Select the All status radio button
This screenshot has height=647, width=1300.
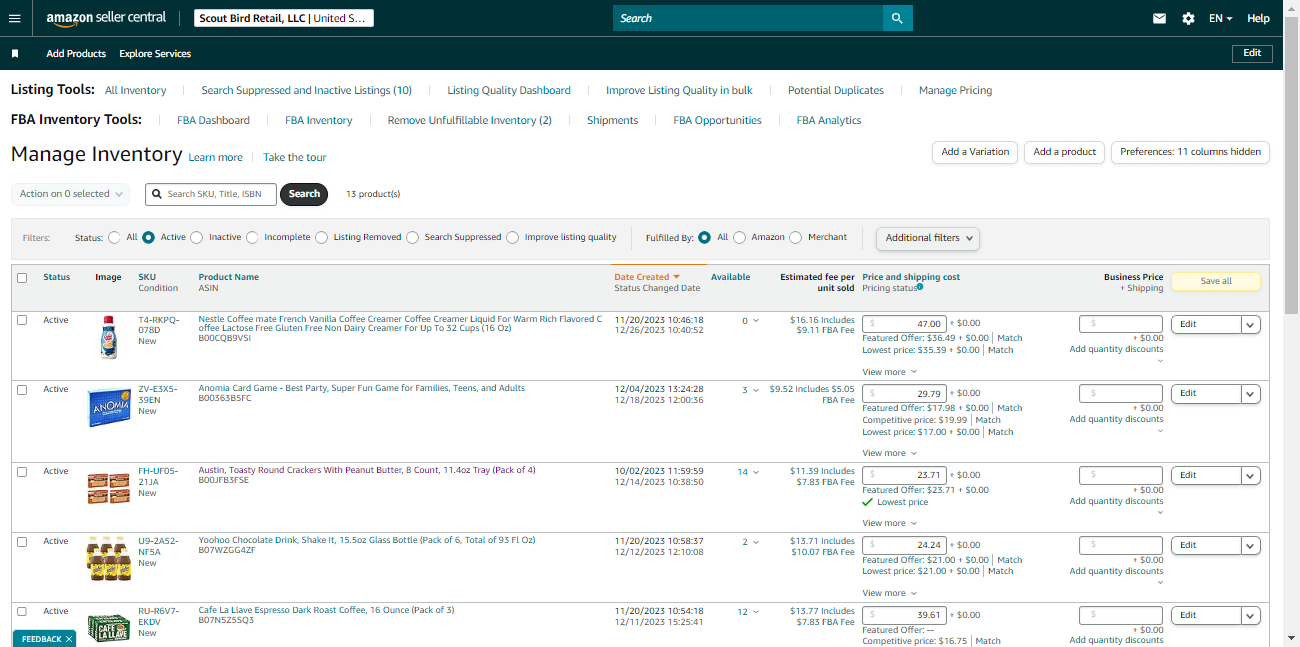tap(115, 238)
